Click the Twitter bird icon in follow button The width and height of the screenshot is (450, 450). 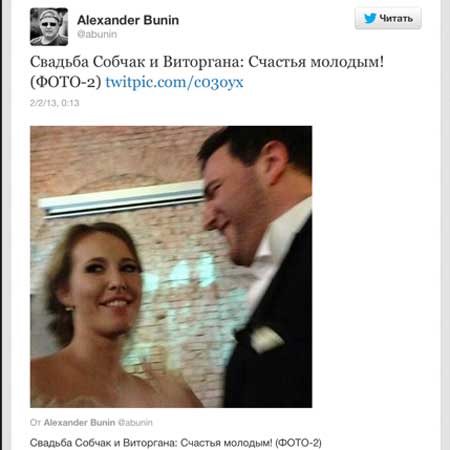pyautogui.click(x=370, y=18)
